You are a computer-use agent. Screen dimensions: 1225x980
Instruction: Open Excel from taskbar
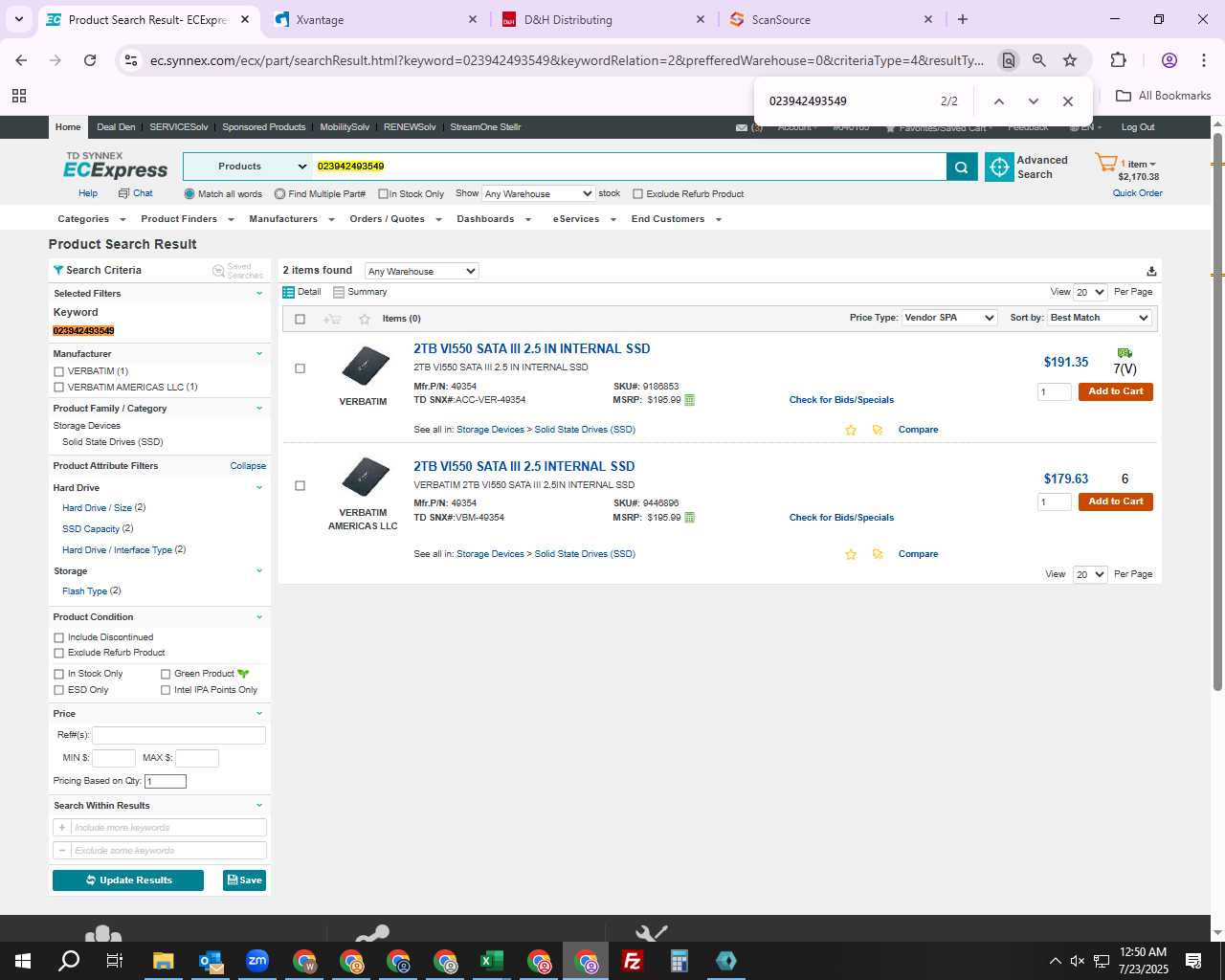[x=491, y=961]
